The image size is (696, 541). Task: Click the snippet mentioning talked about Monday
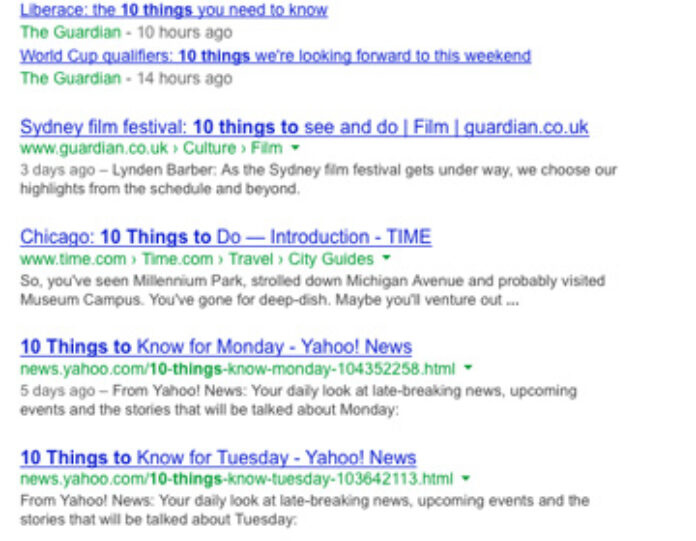click(x=298, y=399)
